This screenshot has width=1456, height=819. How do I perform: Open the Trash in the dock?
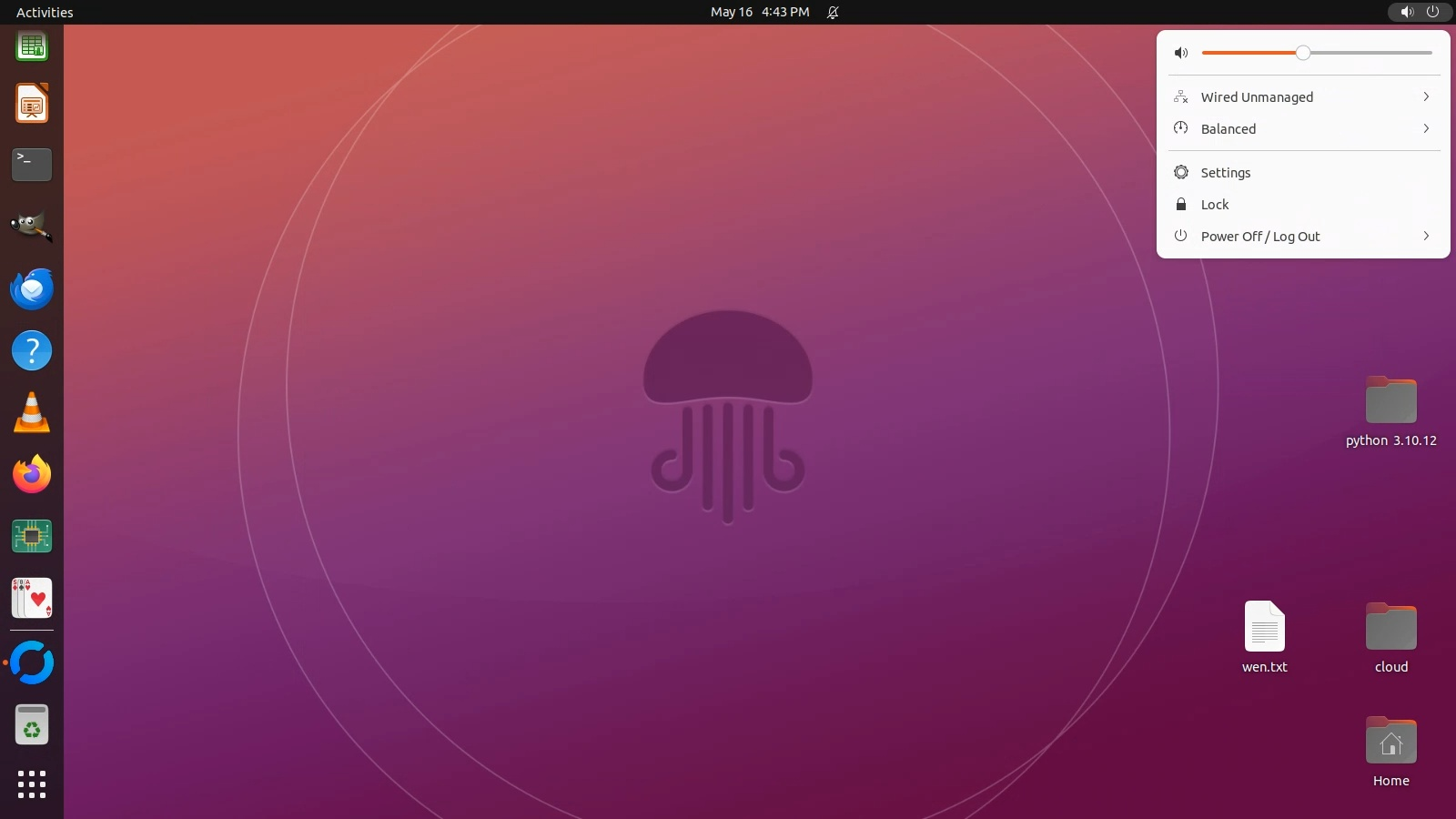point(32,725)
